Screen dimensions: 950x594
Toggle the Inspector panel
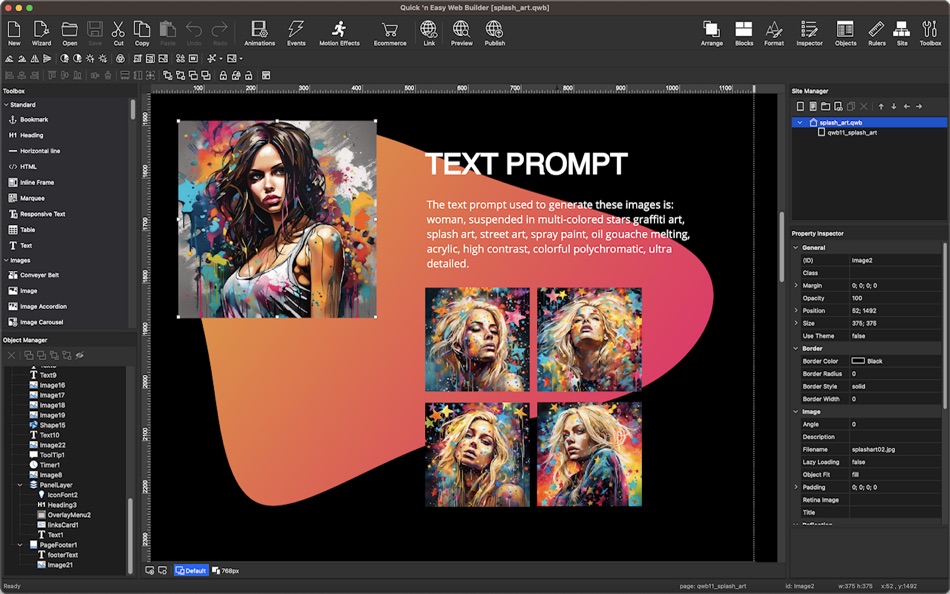(809, 33)
